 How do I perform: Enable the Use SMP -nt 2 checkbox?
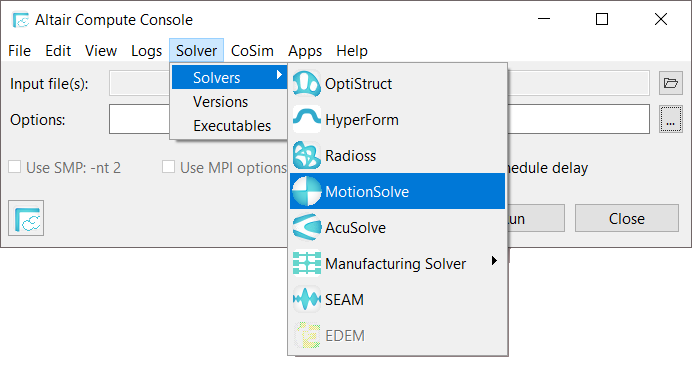[x=15, y=167]
